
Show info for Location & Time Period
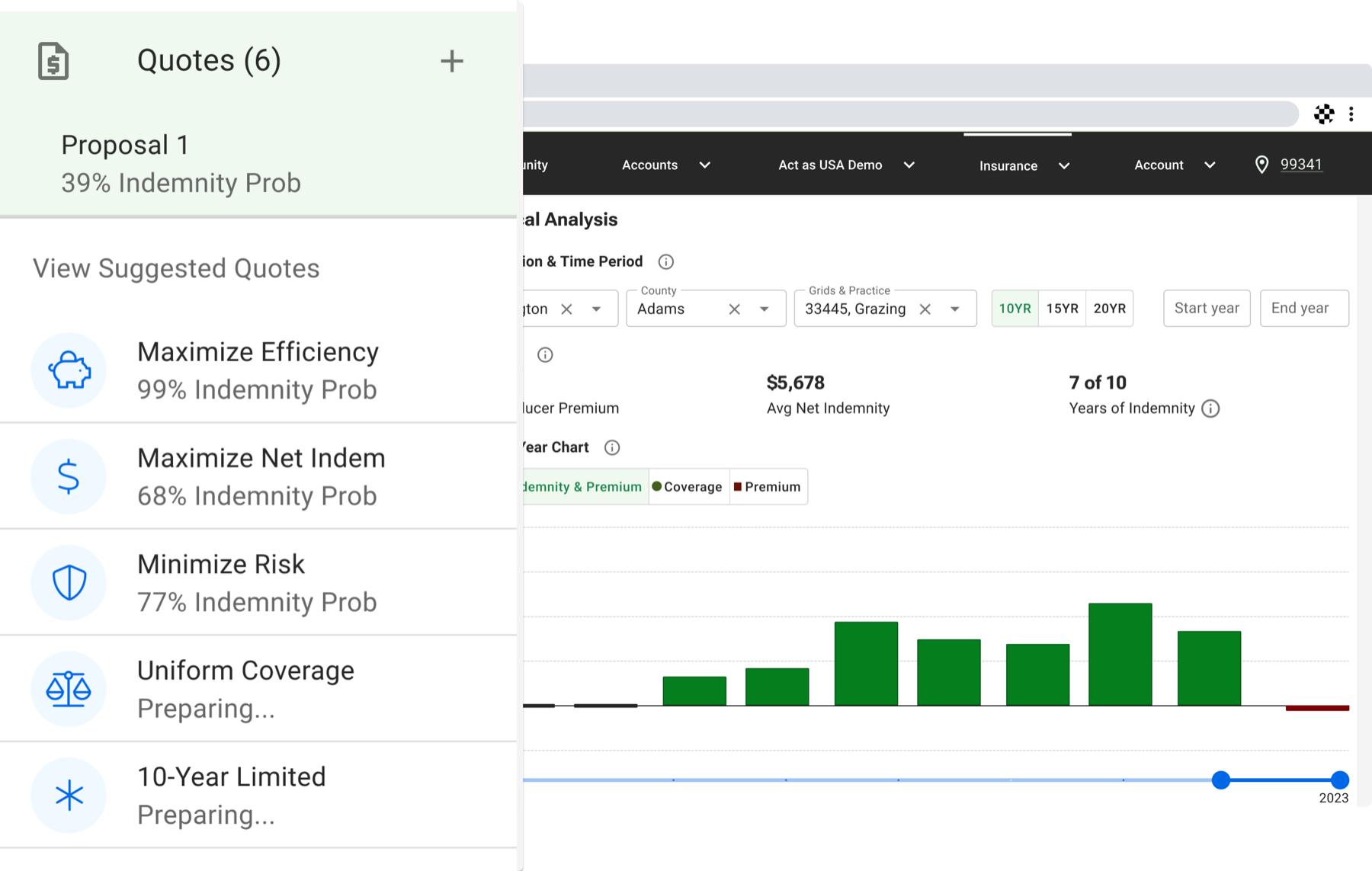(666, 262)
